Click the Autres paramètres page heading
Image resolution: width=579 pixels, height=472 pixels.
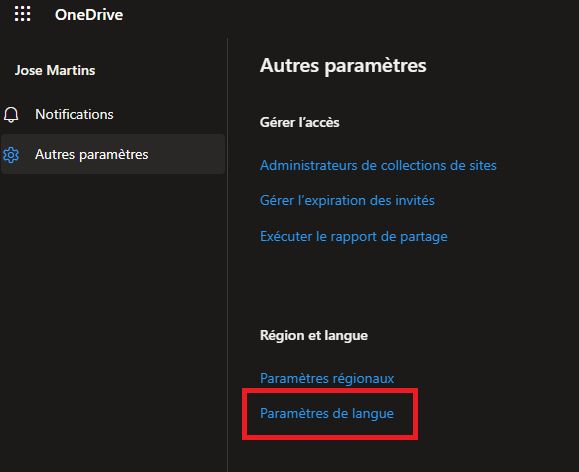pyautogui.click(x=343, y=66)
